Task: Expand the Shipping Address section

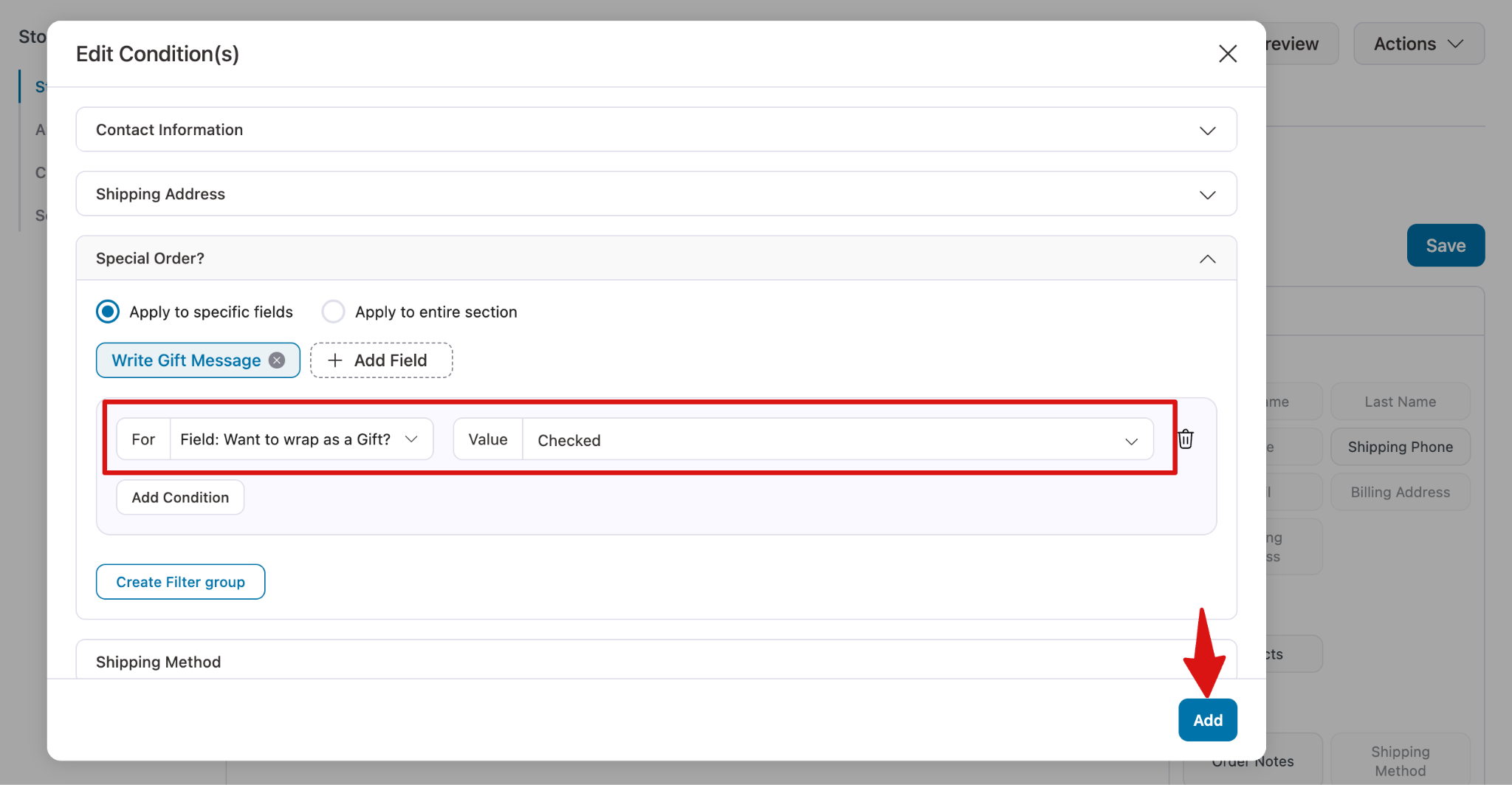Action: click(1207, 195)
